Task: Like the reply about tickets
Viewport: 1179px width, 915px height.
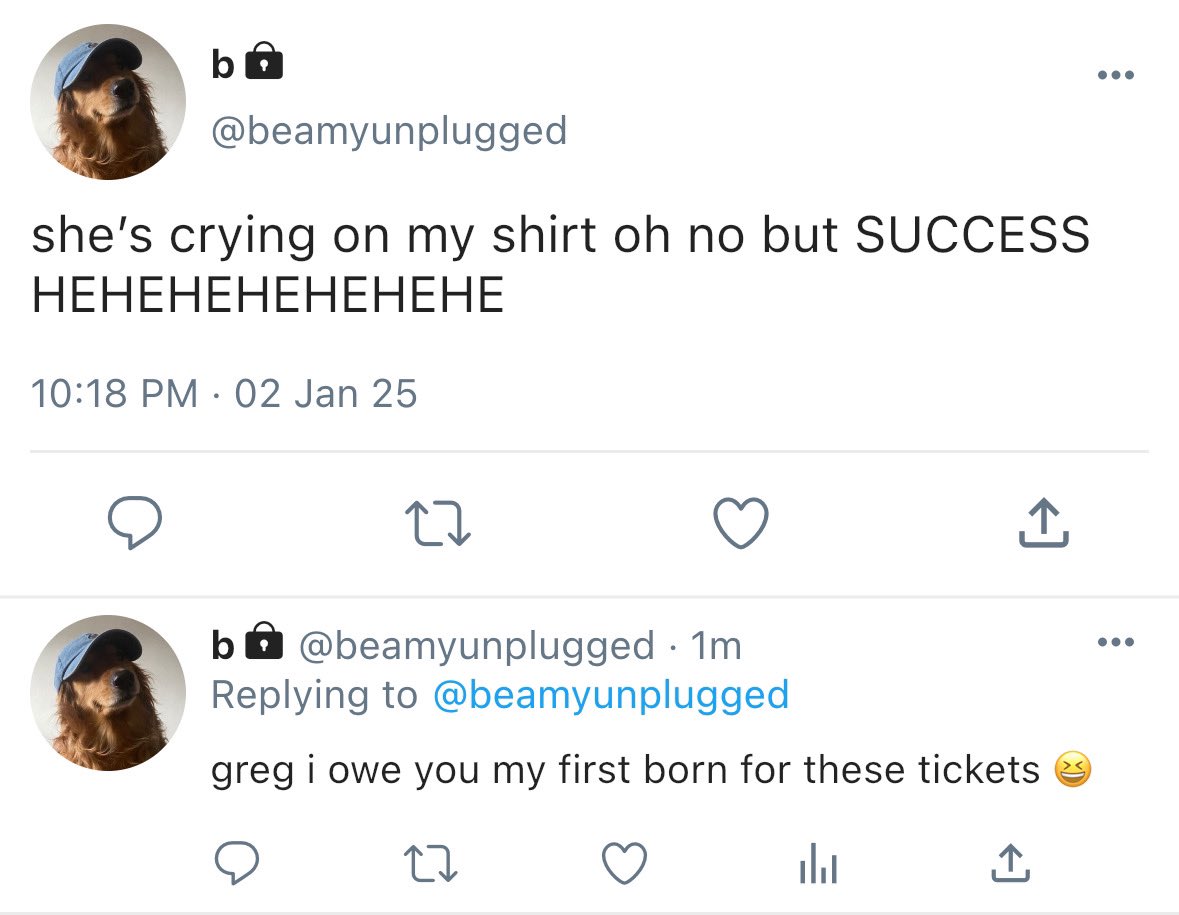Action: coord(624,862)
